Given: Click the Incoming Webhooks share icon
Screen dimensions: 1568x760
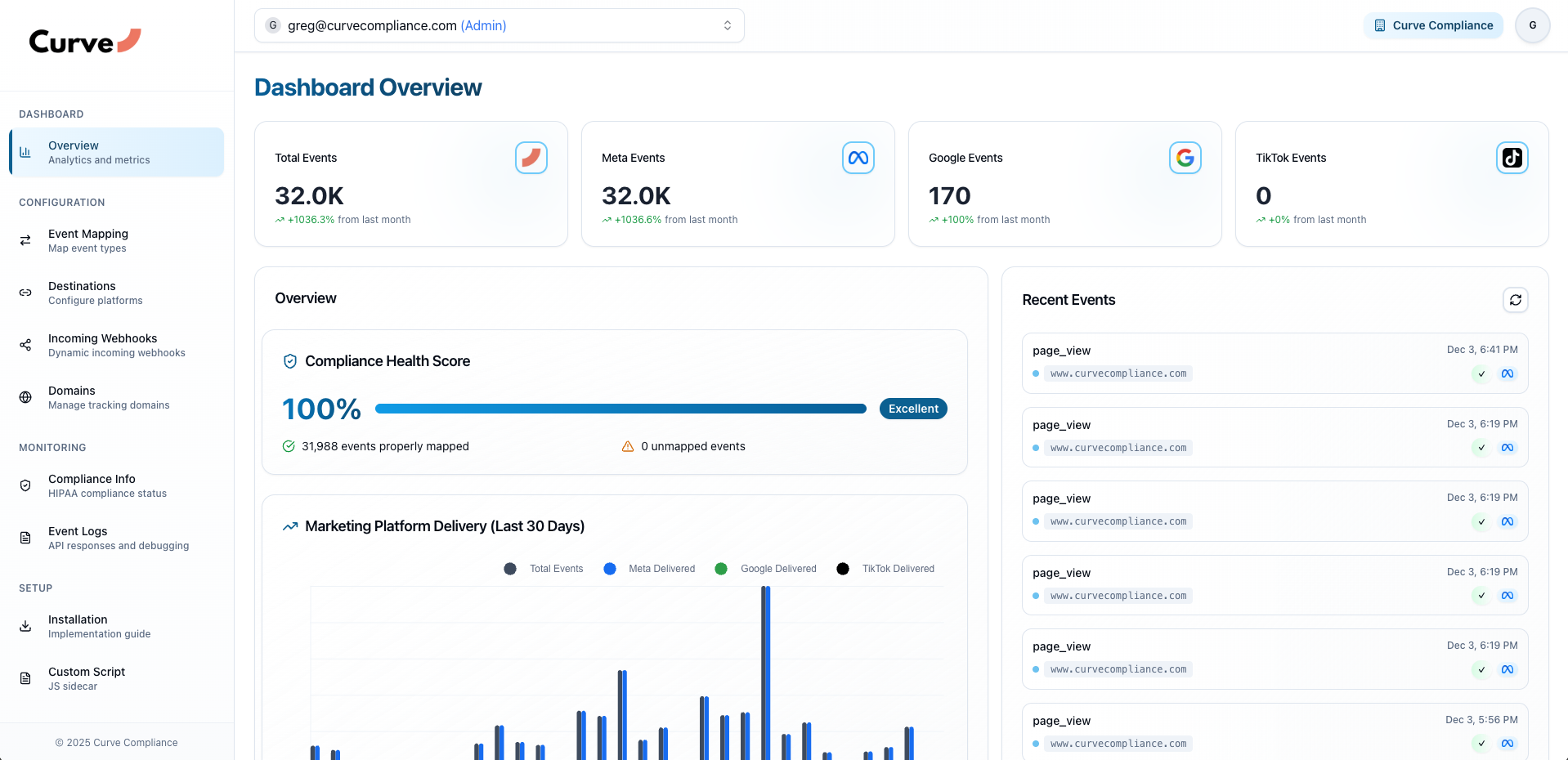Looking at the screenshot, I should (x=25, y=345).
